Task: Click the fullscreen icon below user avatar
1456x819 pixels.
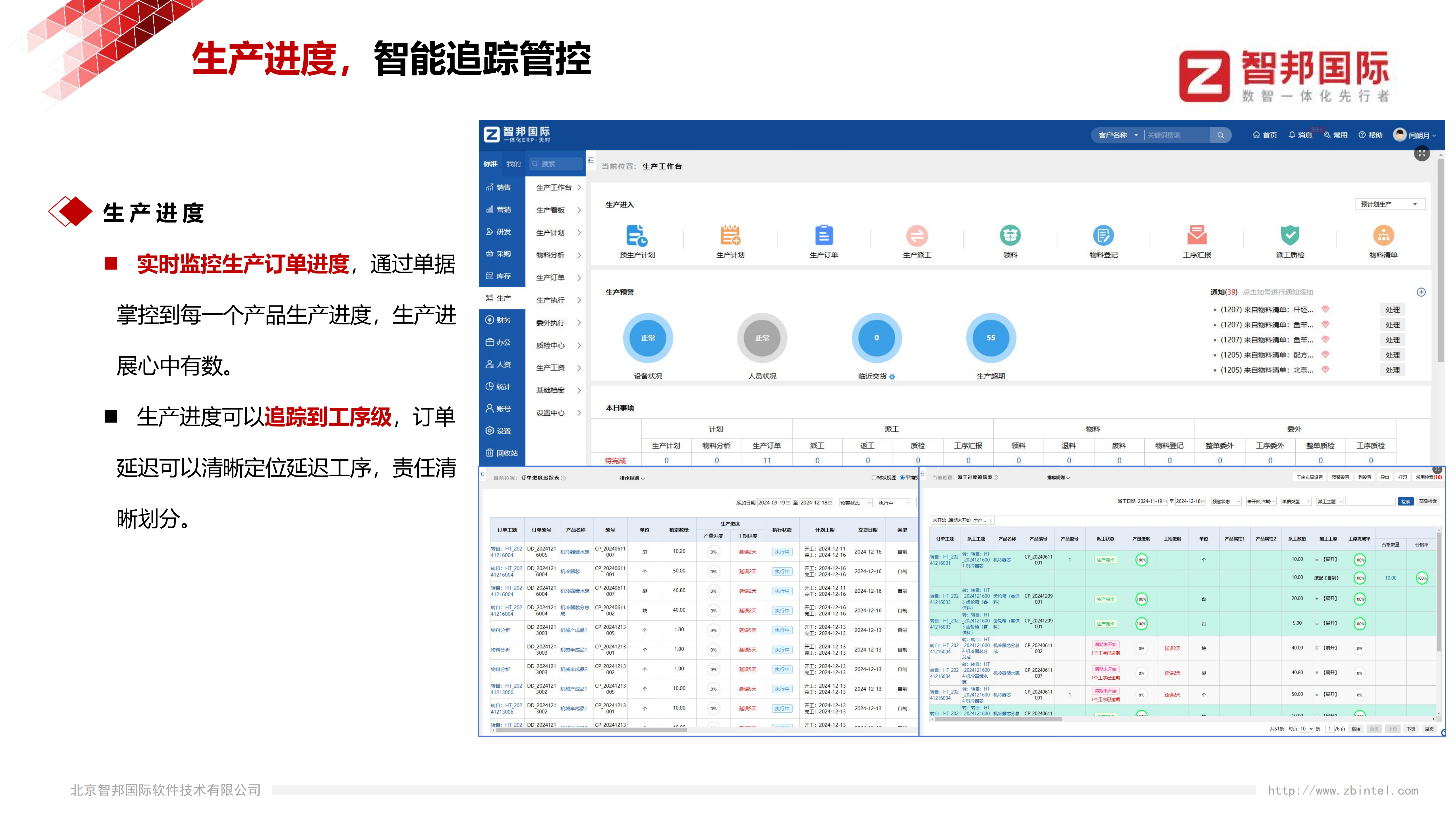Action: coord(1422,153)
